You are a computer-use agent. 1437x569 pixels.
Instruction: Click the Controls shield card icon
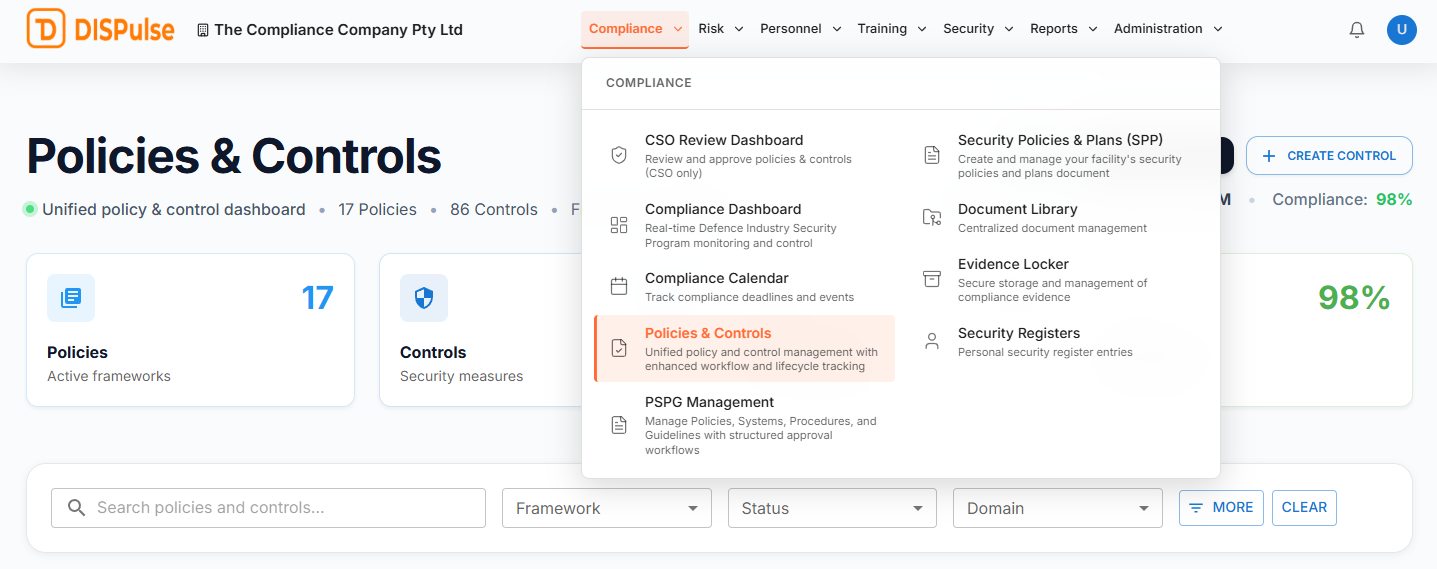pos(424,298)
